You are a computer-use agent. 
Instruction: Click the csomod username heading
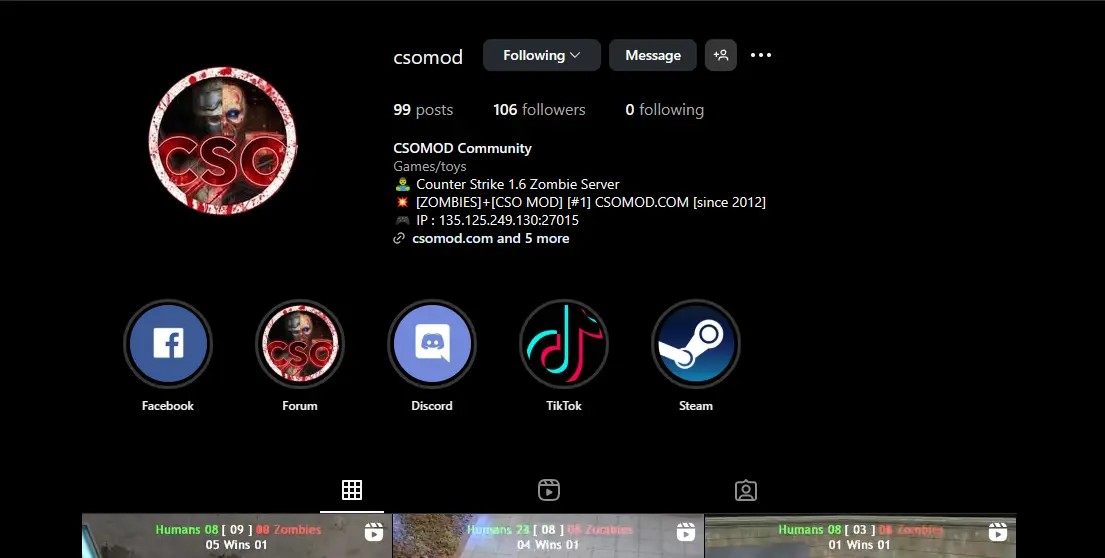pos(428,57)
